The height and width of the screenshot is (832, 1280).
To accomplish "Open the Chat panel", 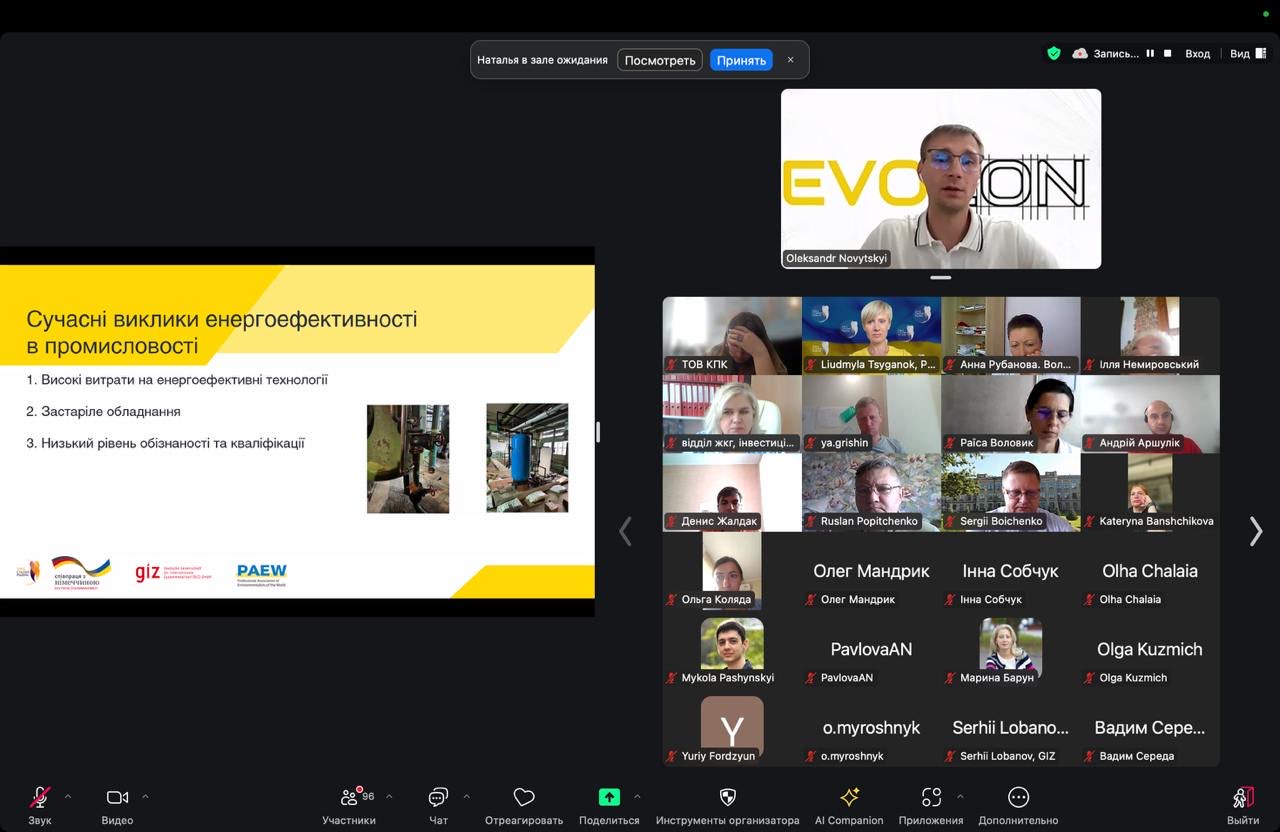I will 438,798.
